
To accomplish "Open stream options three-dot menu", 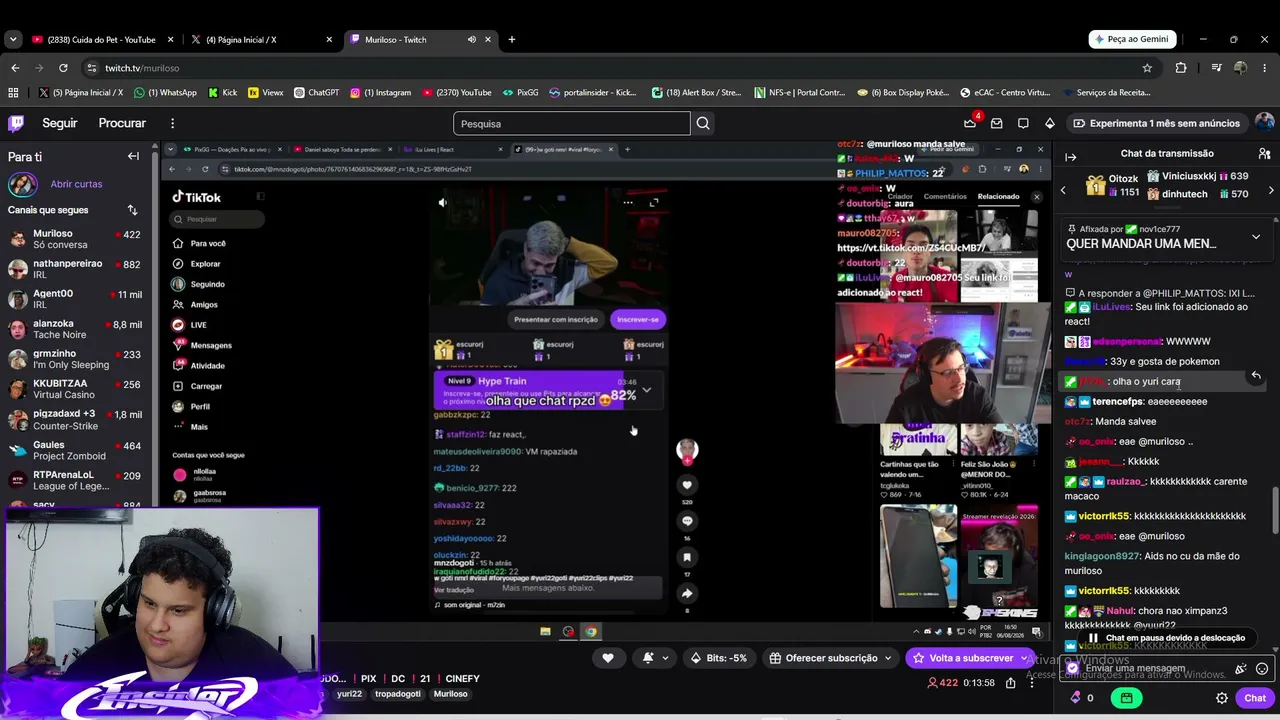I will tap(1034, 683).
